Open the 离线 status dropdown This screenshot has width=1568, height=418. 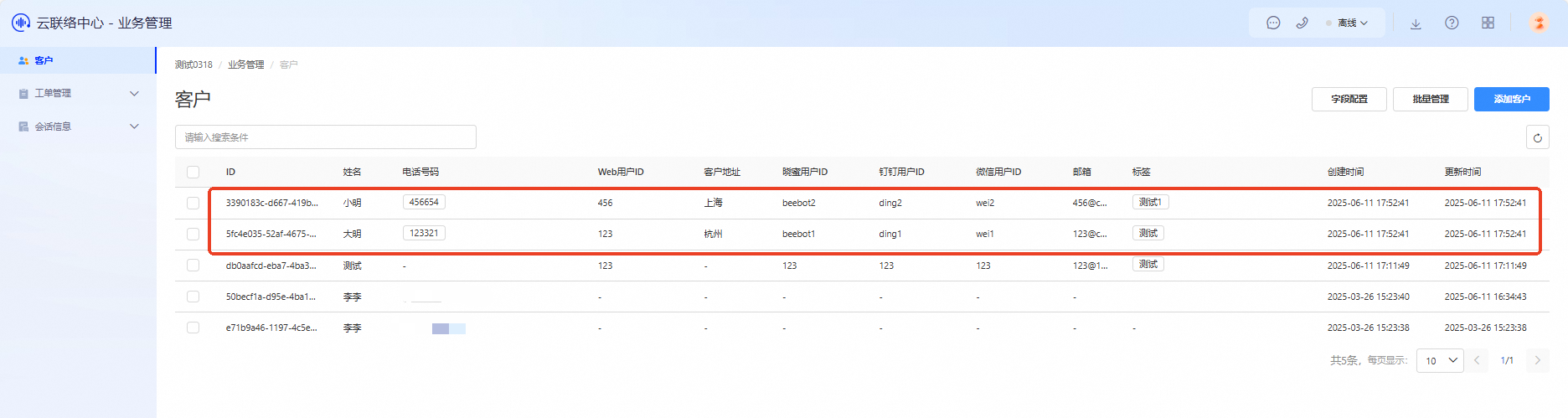point(1347,23)
